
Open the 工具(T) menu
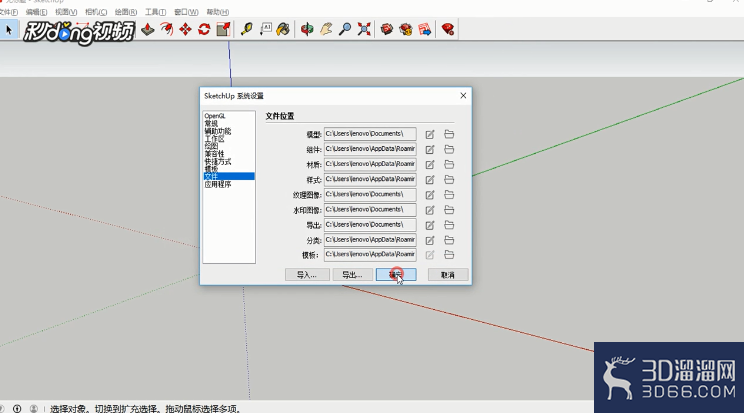(156, 12)
